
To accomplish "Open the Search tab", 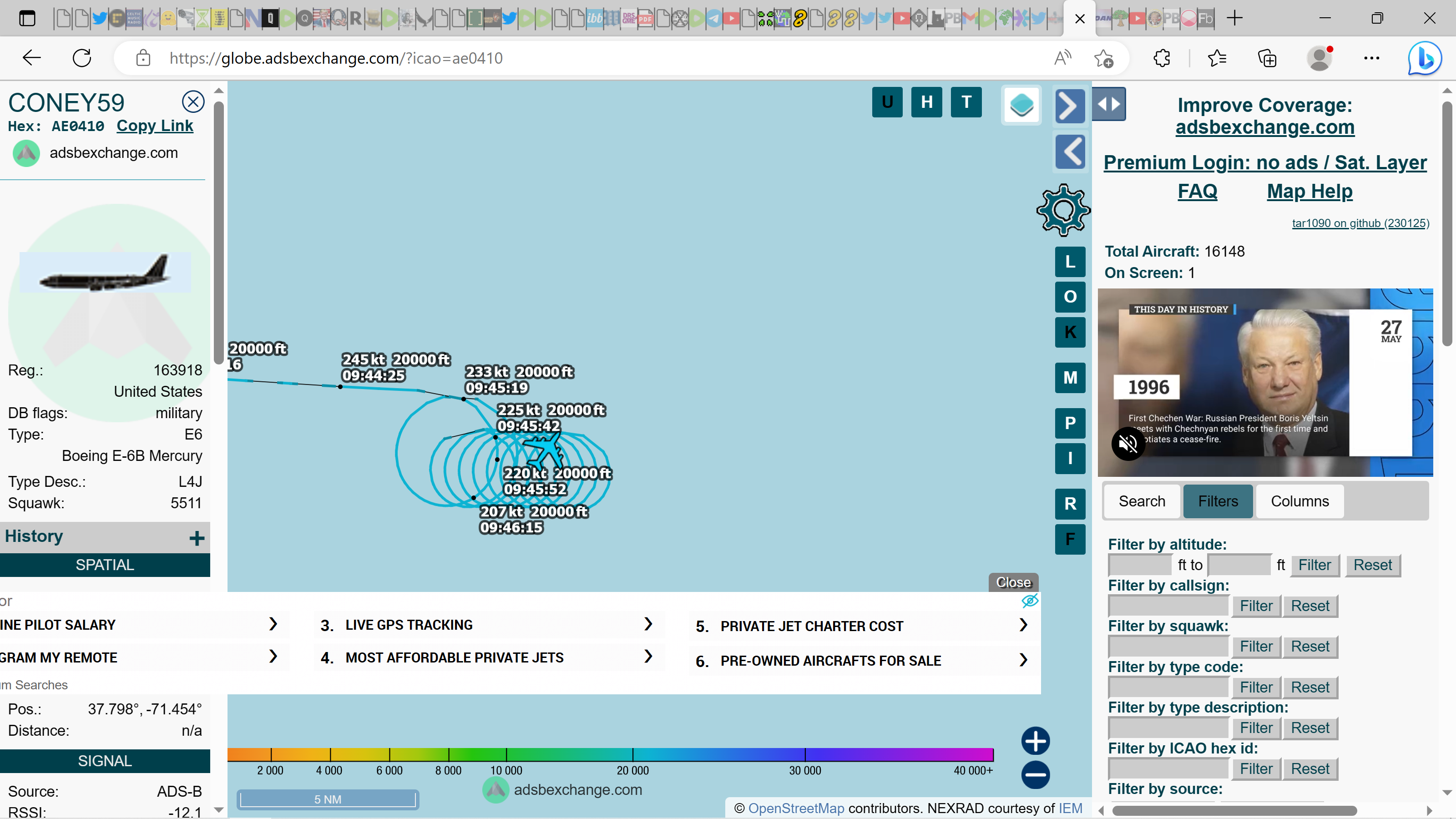I will pos(1142,501).
